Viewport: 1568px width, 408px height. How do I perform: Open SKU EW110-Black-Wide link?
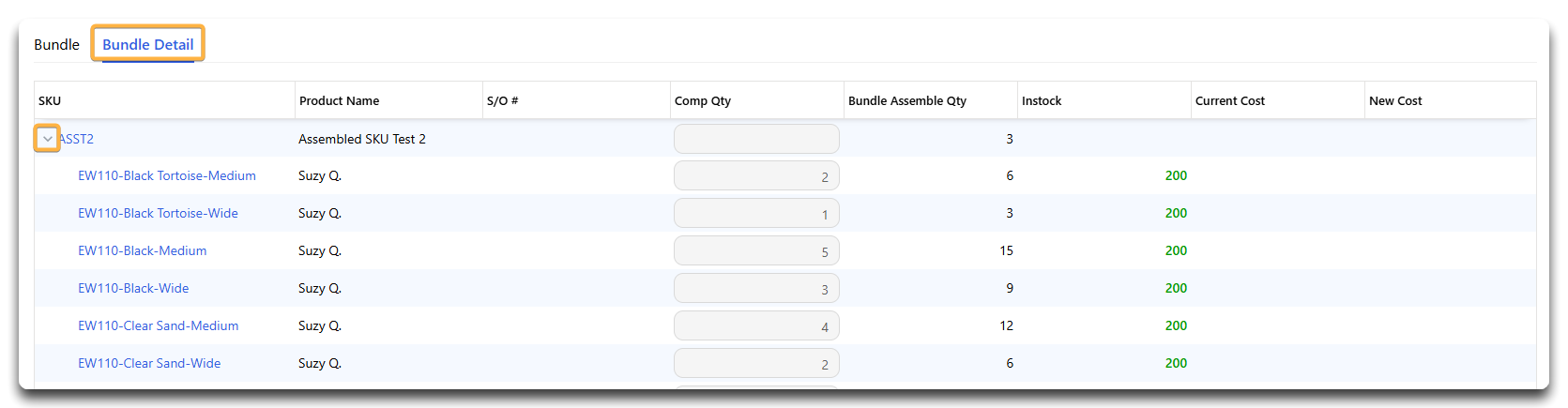tap(133, 288)
